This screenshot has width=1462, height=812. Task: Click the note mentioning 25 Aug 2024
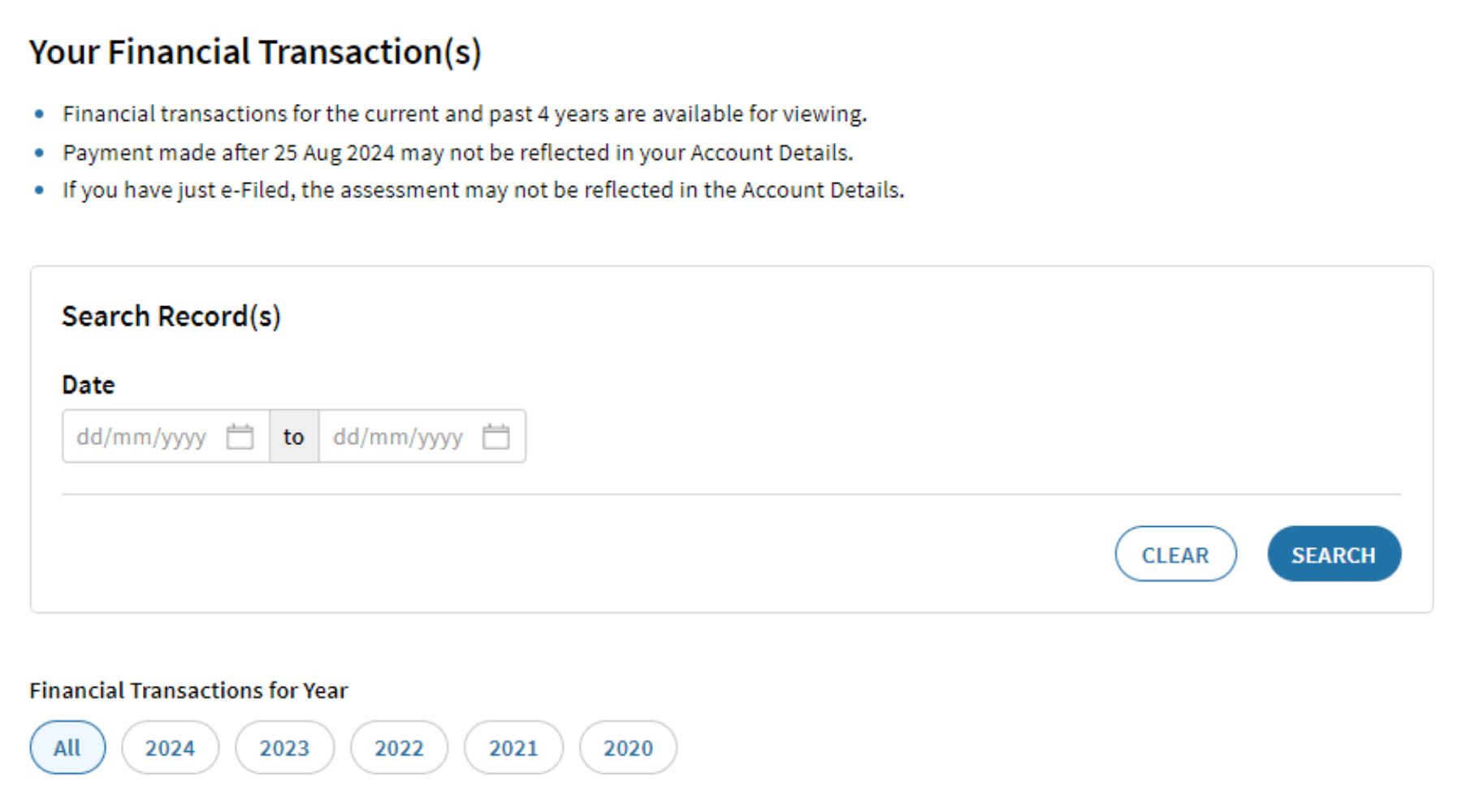coord(457,153)
